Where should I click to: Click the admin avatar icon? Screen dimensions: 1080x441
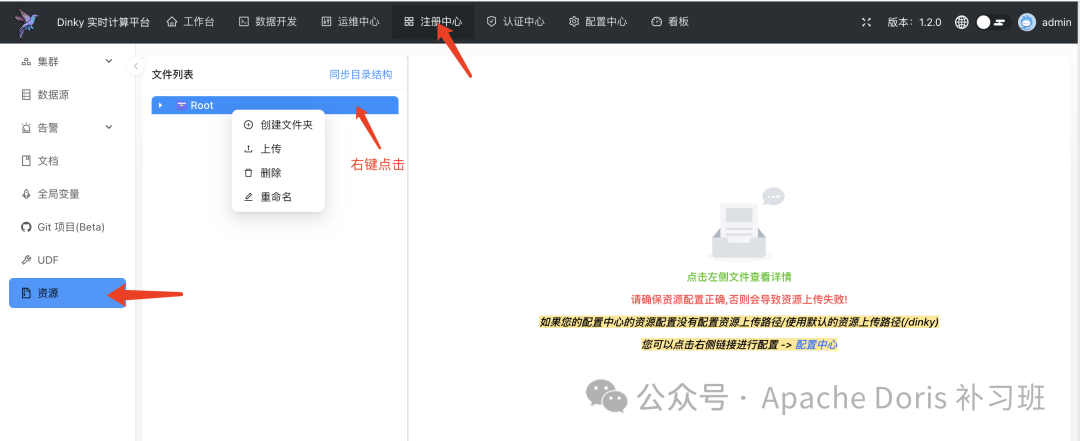click(1027, 22)
